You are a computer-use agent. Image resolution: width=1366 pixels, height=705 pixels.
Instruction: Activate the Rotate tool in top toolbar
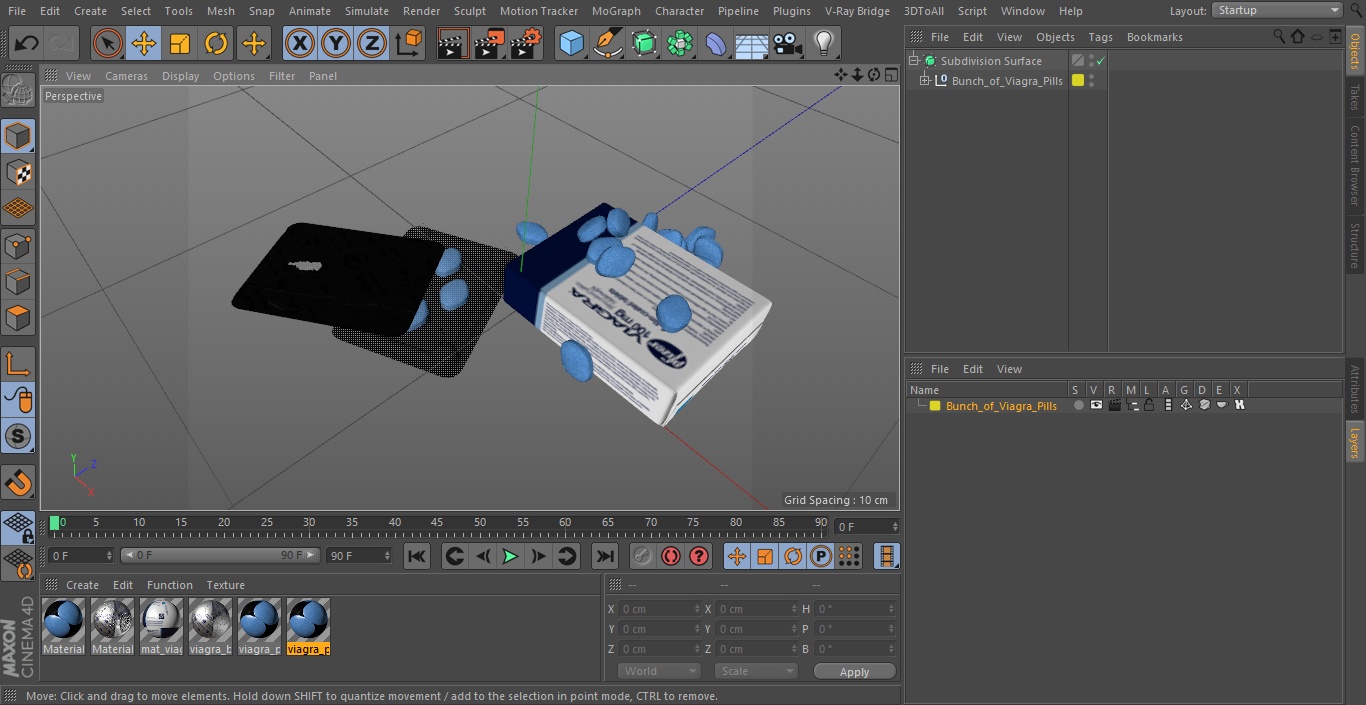pos(216,43)
